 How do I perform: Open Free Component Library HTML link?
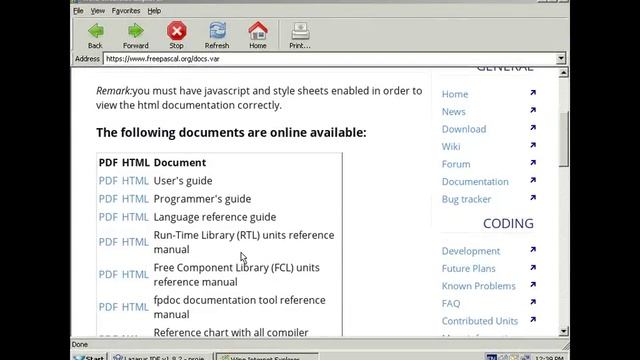(x=135, y=275)
